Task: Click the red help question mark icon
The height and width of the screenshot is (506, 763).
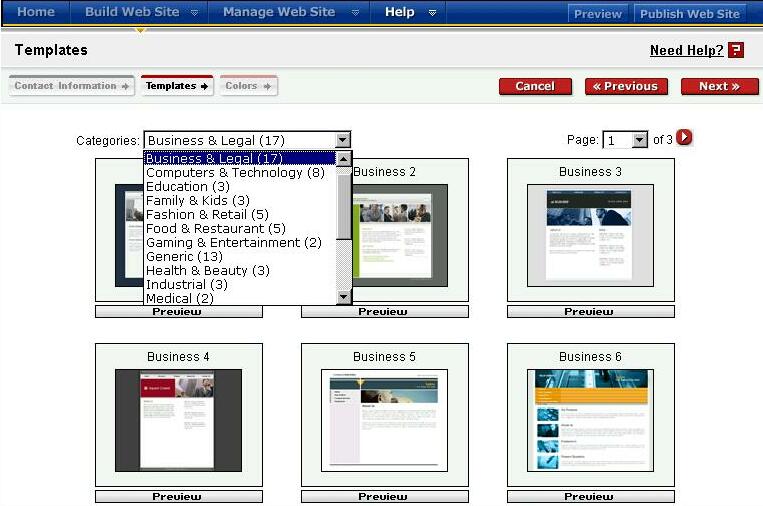Action: click(x=736, y=50)
